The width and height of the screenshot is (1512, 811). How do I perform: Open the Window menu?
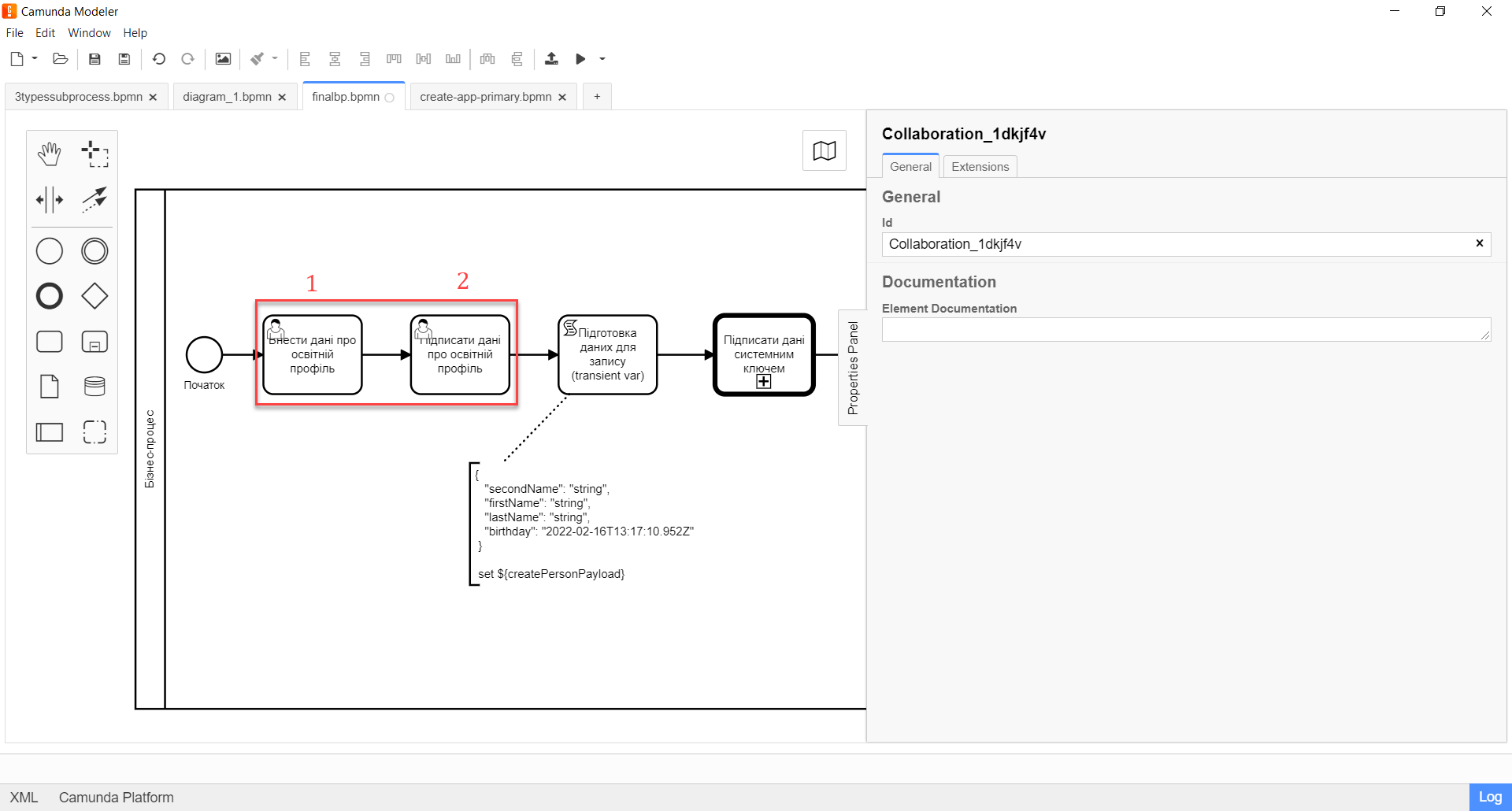tap(89, 33)
